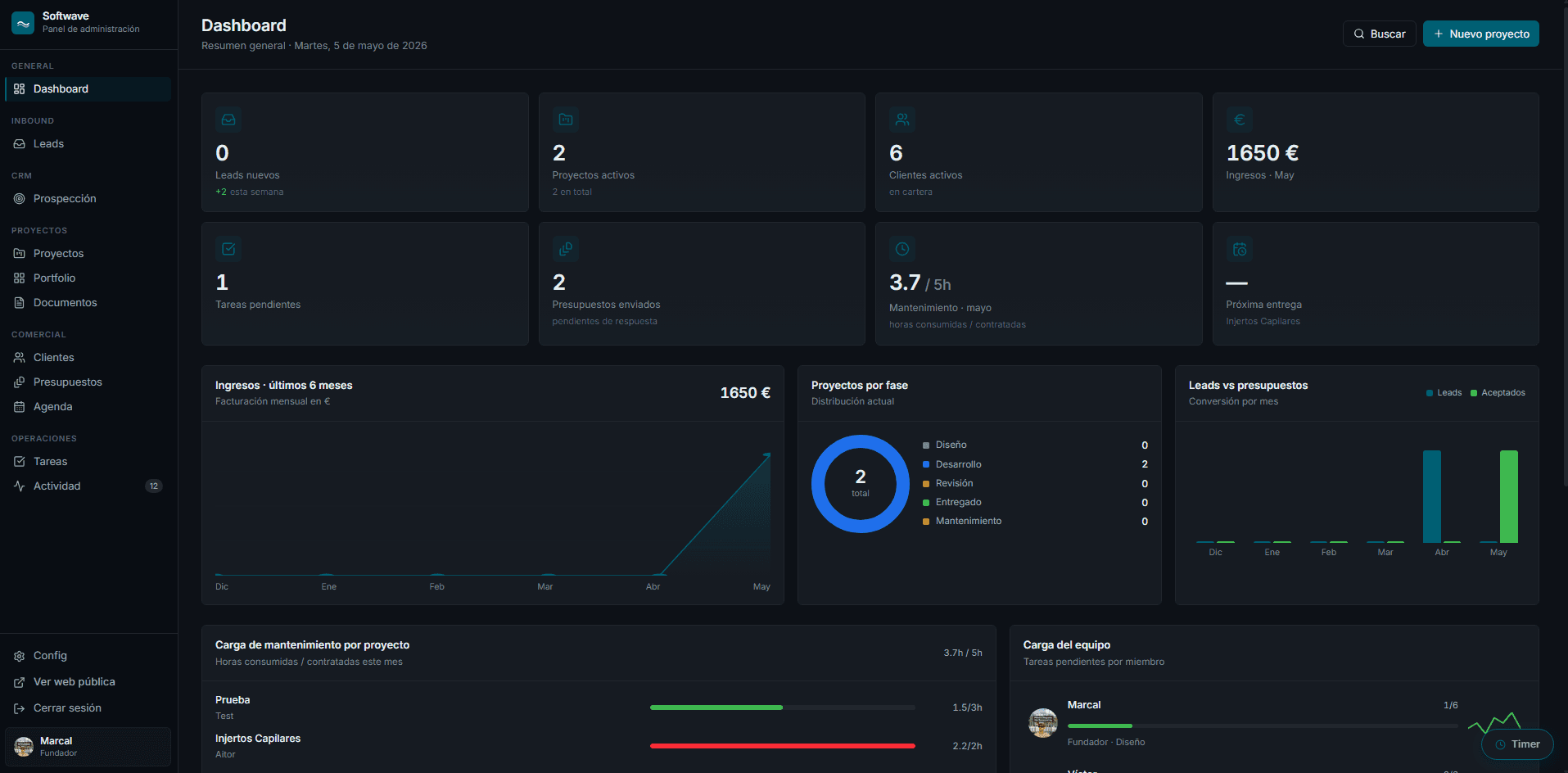The image size is (1568, 773).
Task: Click the Revisión phase row
Action: pos(1035,484)
